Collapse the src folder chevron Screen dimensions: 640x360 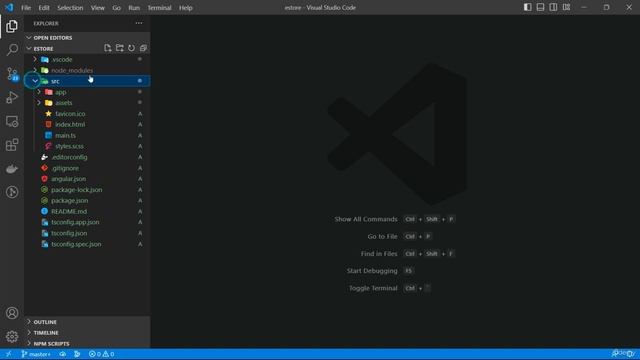tap(35, 81)
